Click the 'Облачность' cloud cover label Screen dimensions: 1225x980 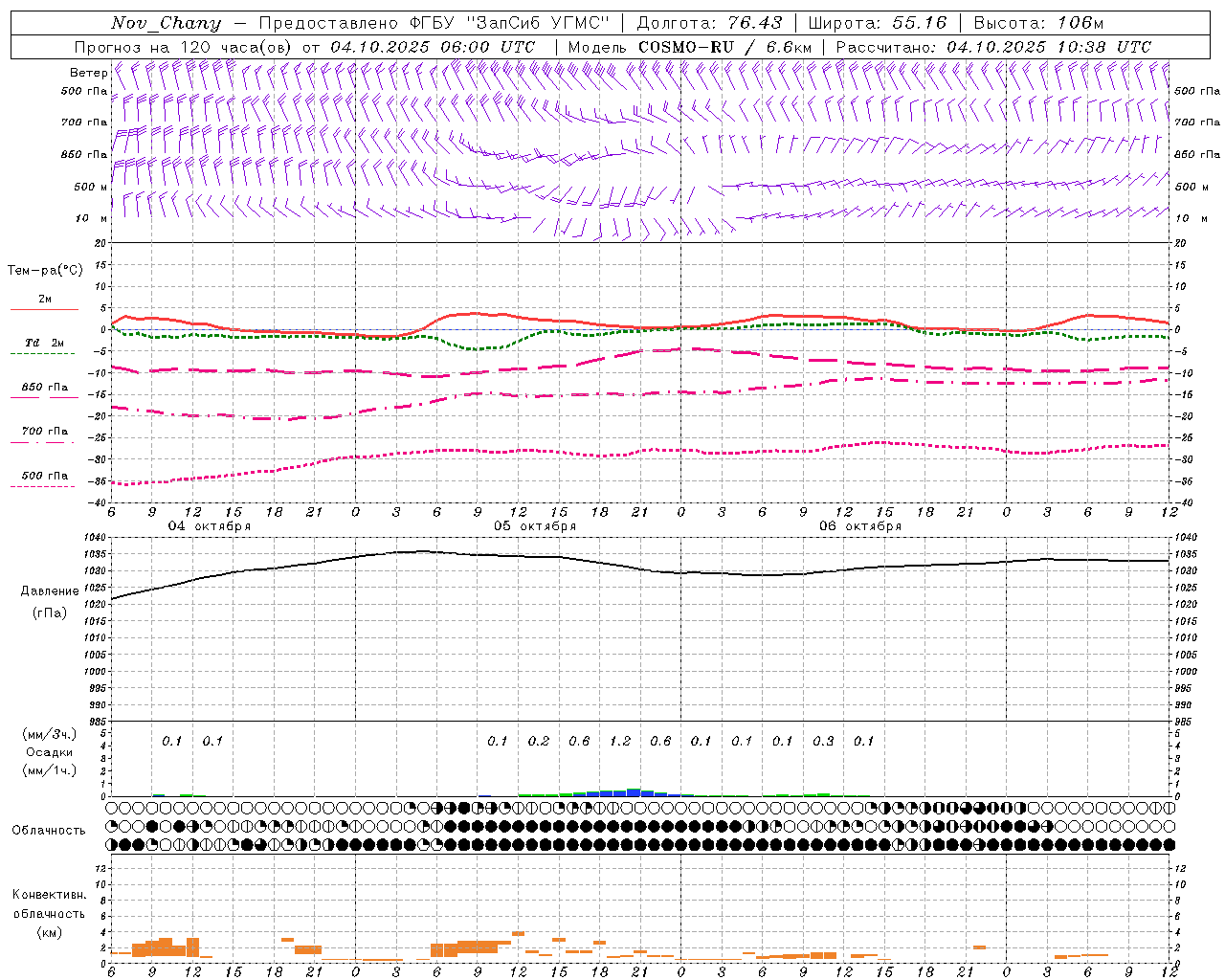[49, 831]
